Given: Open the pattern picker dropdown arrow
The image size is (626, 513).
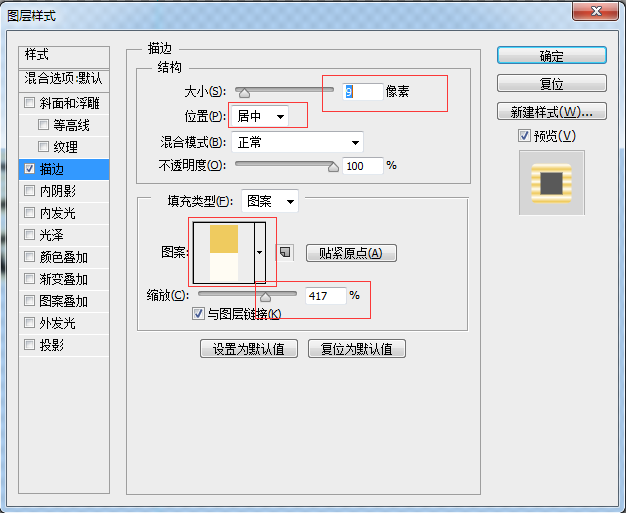Looking at the screenshot, I should point(260,253).
